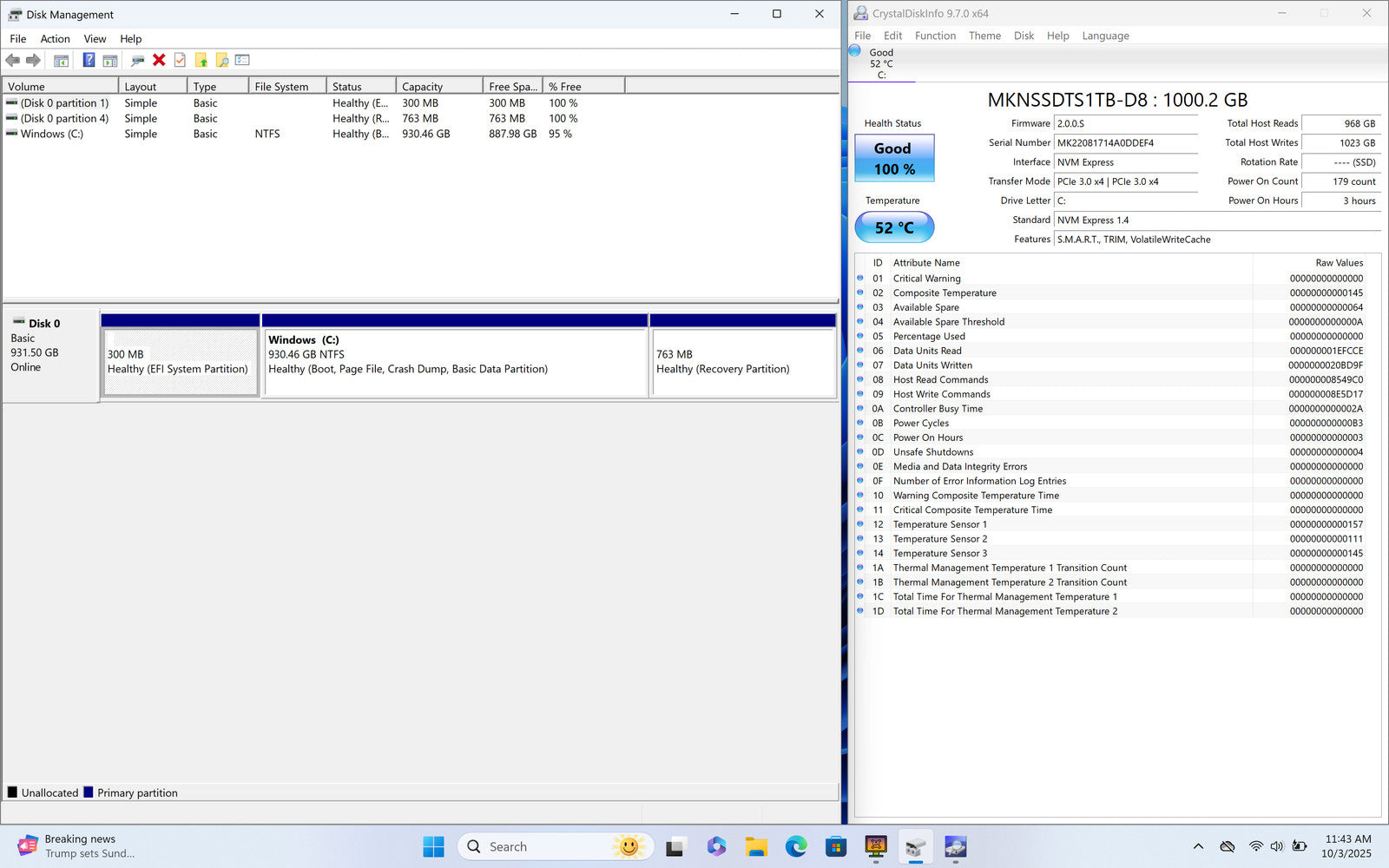Click the folder with magnifier toolbar icon
Viewport: 1389px width, 868px height.
(x=222, y=60)
